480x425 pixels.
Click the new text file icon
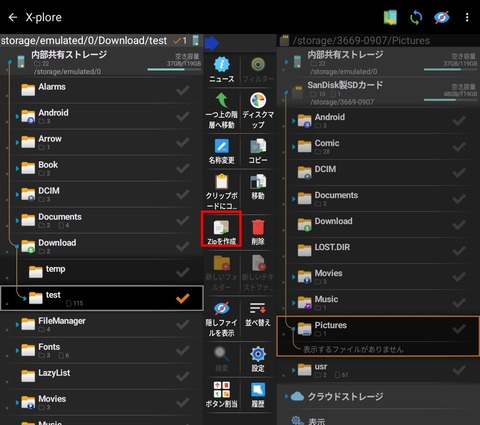258,273
